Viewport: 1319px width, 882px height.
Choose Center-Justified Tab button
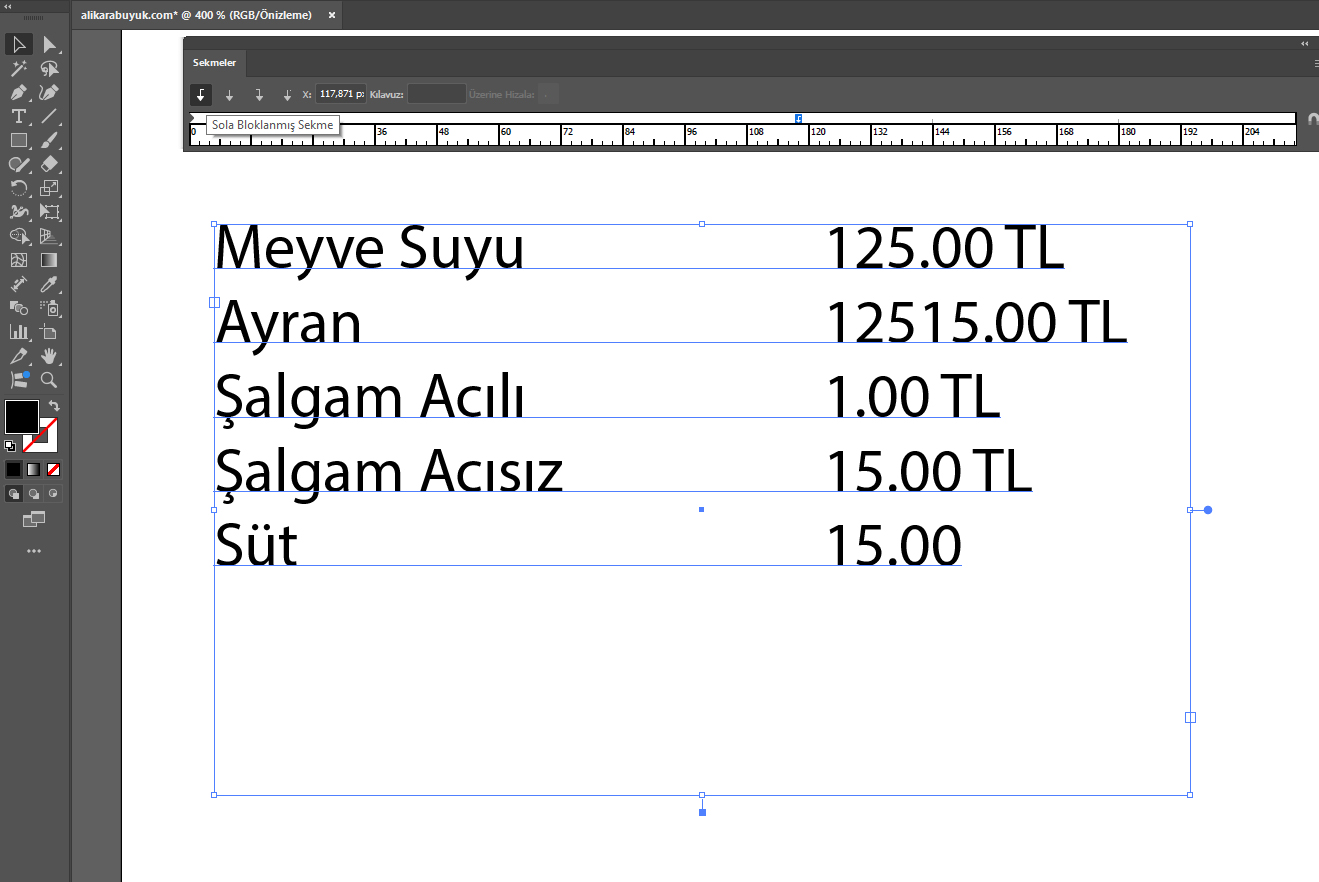(x=230, y=95)
